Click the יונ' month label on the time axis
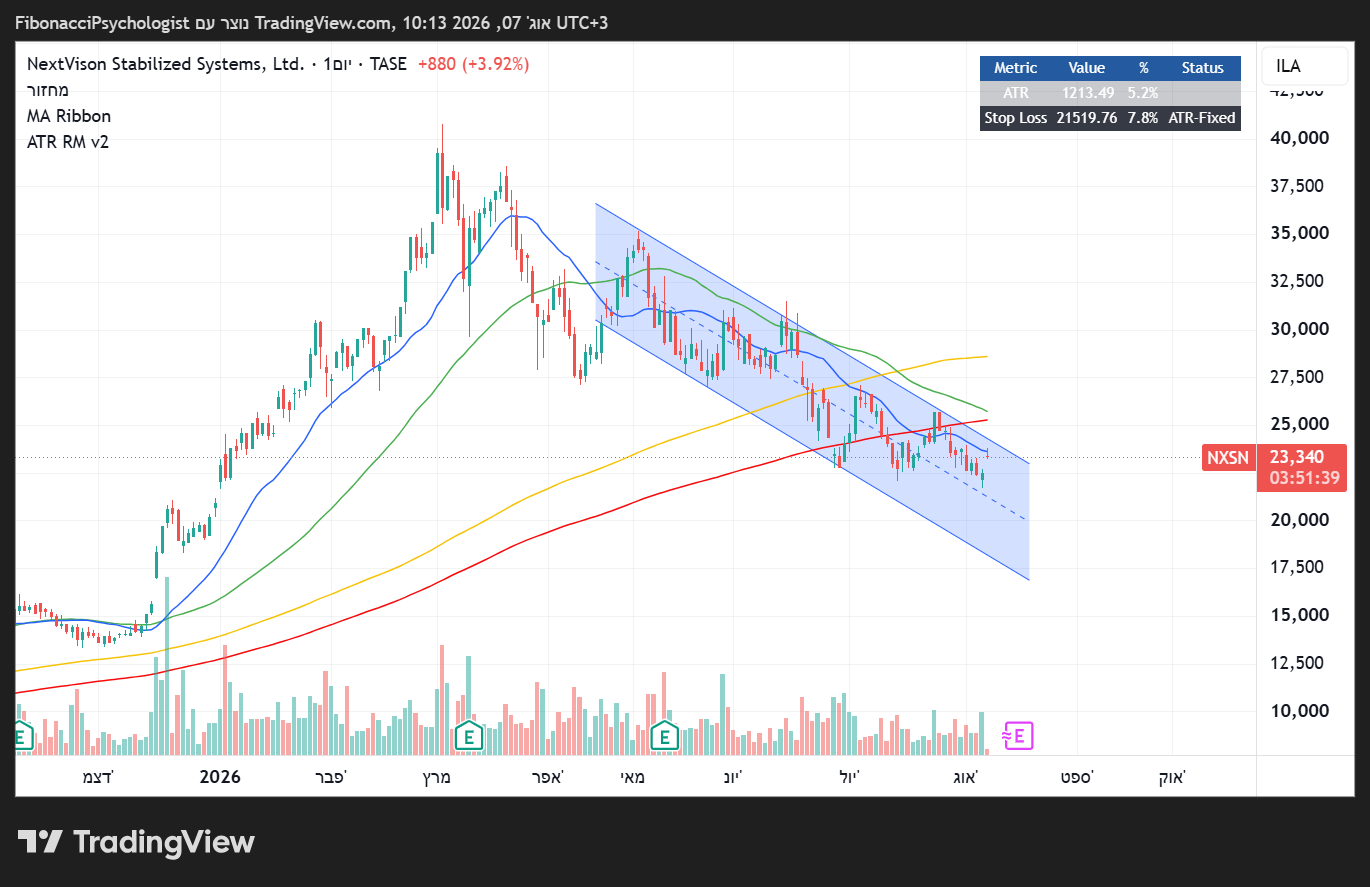 pyautogui.click(x=733, y=777)
